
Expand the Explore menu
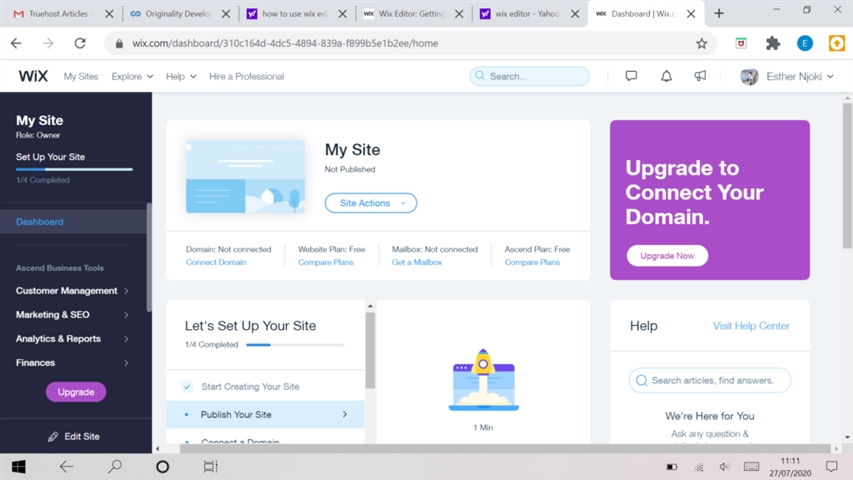click(x=132, y=76)
